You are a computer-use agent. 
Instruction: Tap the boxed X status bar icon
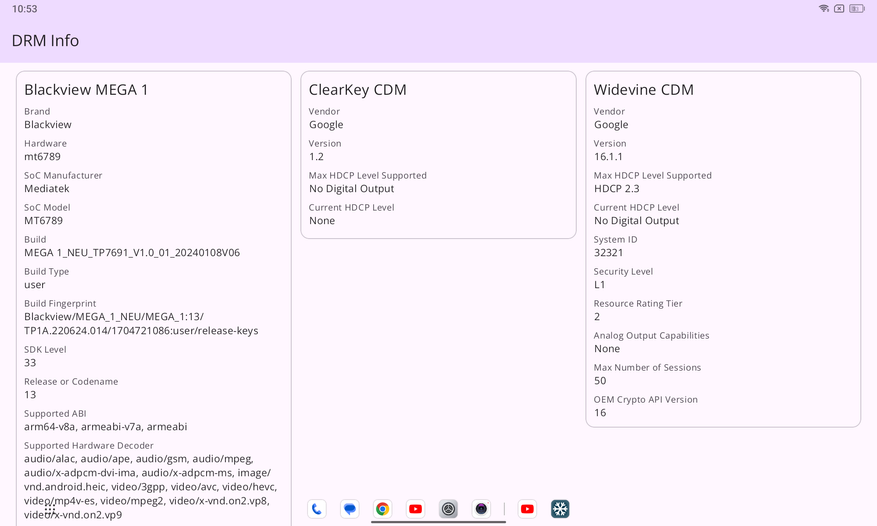click(839, 8)
